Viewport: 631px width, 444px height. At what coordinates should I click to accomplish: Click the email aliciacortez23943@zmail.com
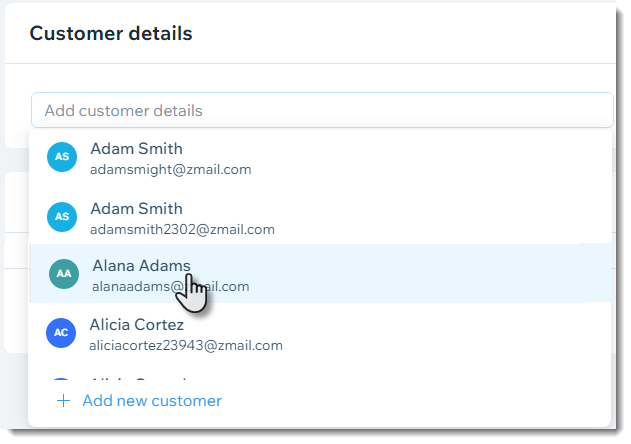point(186,345)
